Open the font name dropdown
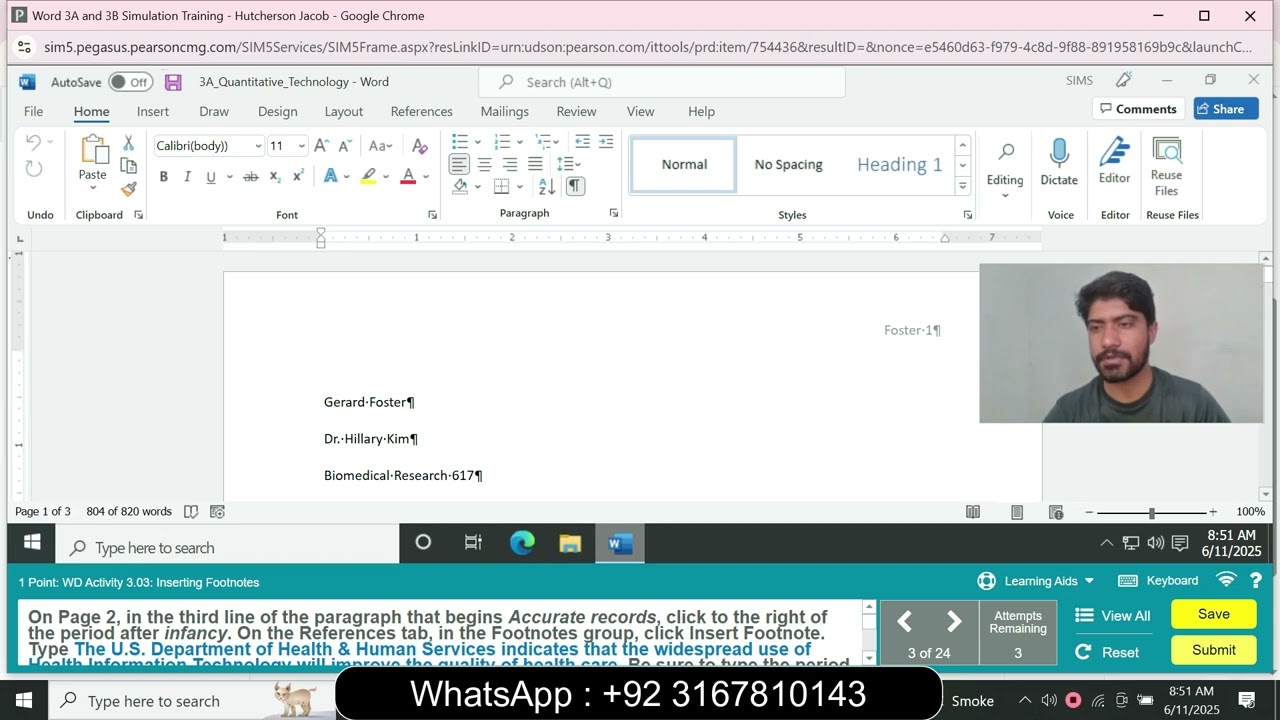This screenshot has height=720, width=1280. 258,146
